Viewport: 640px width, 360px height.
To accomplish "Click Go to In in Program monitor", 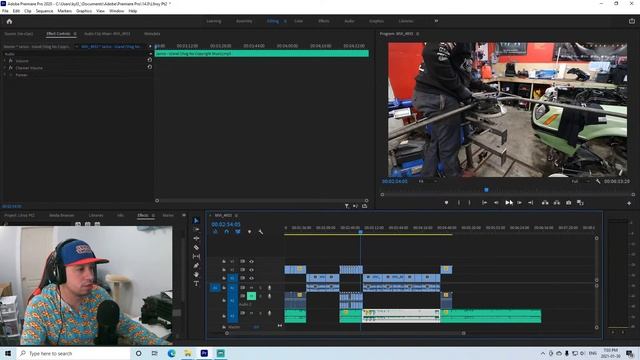I will (484, 202).
